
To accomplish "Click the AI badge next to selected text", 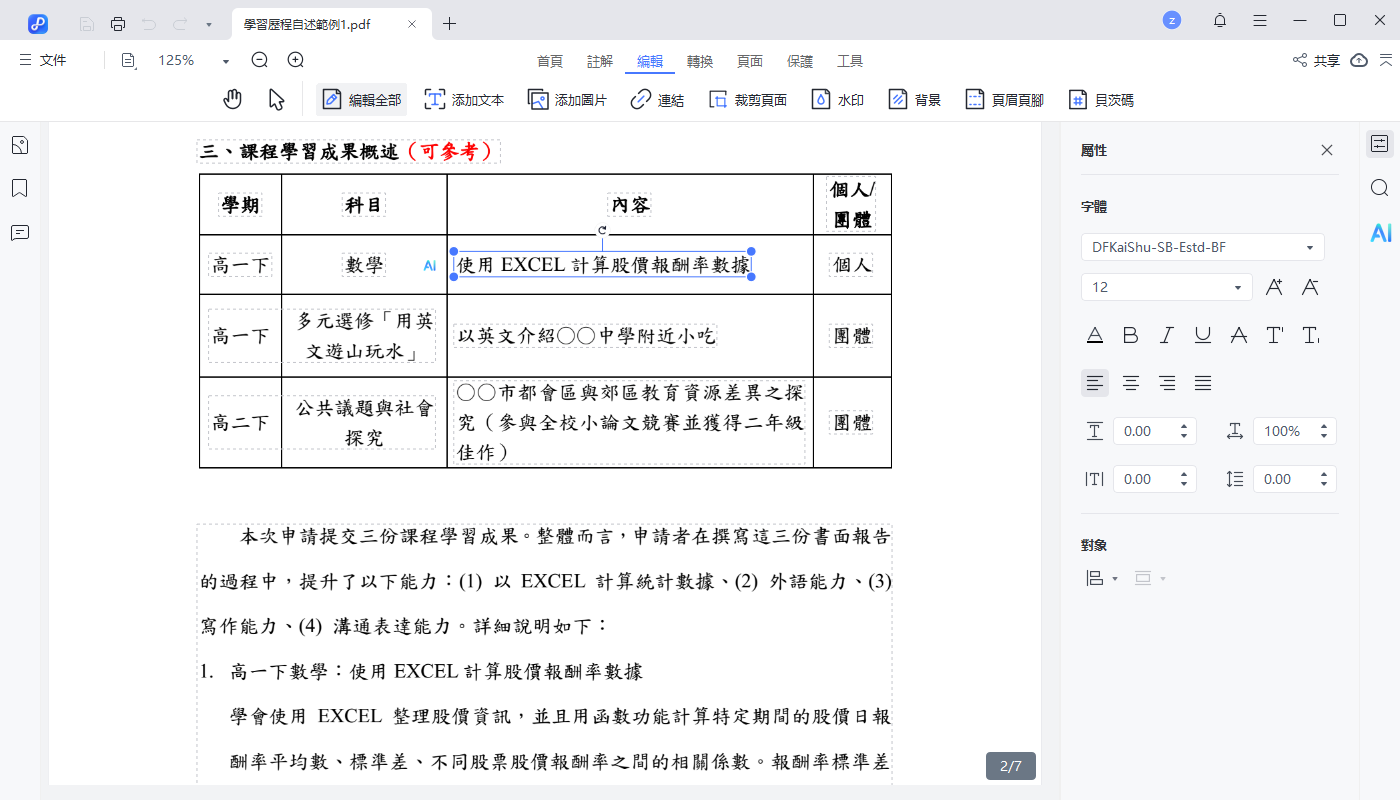I will [430, 265].
